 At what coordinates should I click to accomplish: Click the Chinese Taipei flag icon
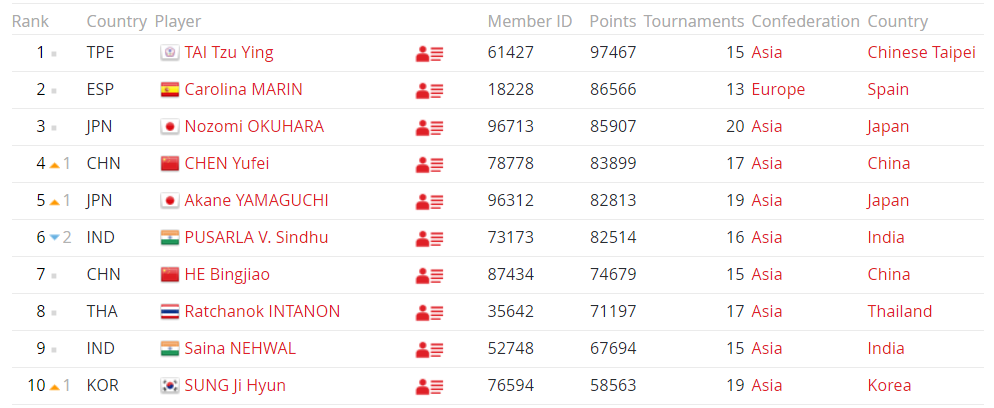(169, 53)
